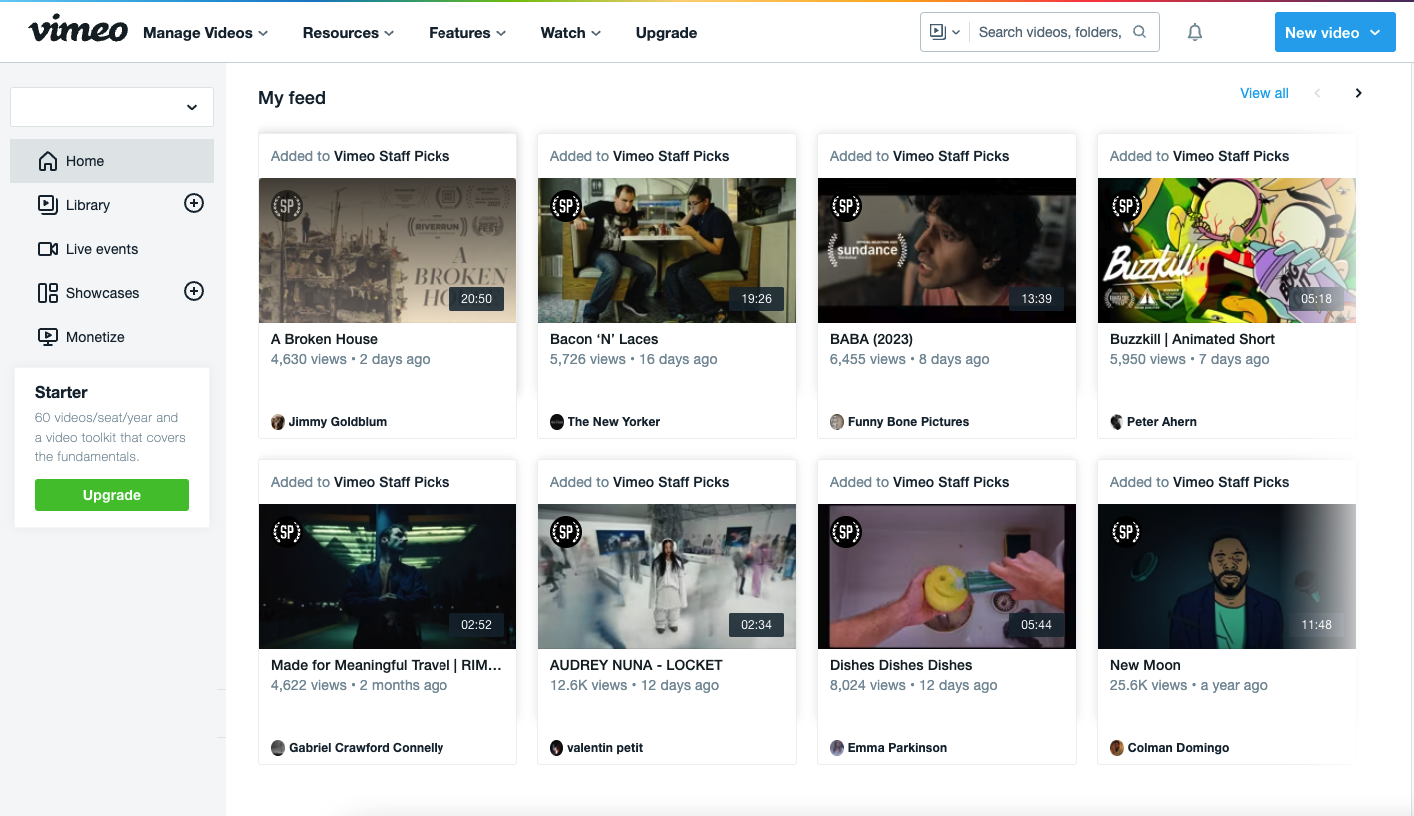The width and height of the screenshot is (1414, 816).
Task: Open the Watch menu
Action: (570, 33)
